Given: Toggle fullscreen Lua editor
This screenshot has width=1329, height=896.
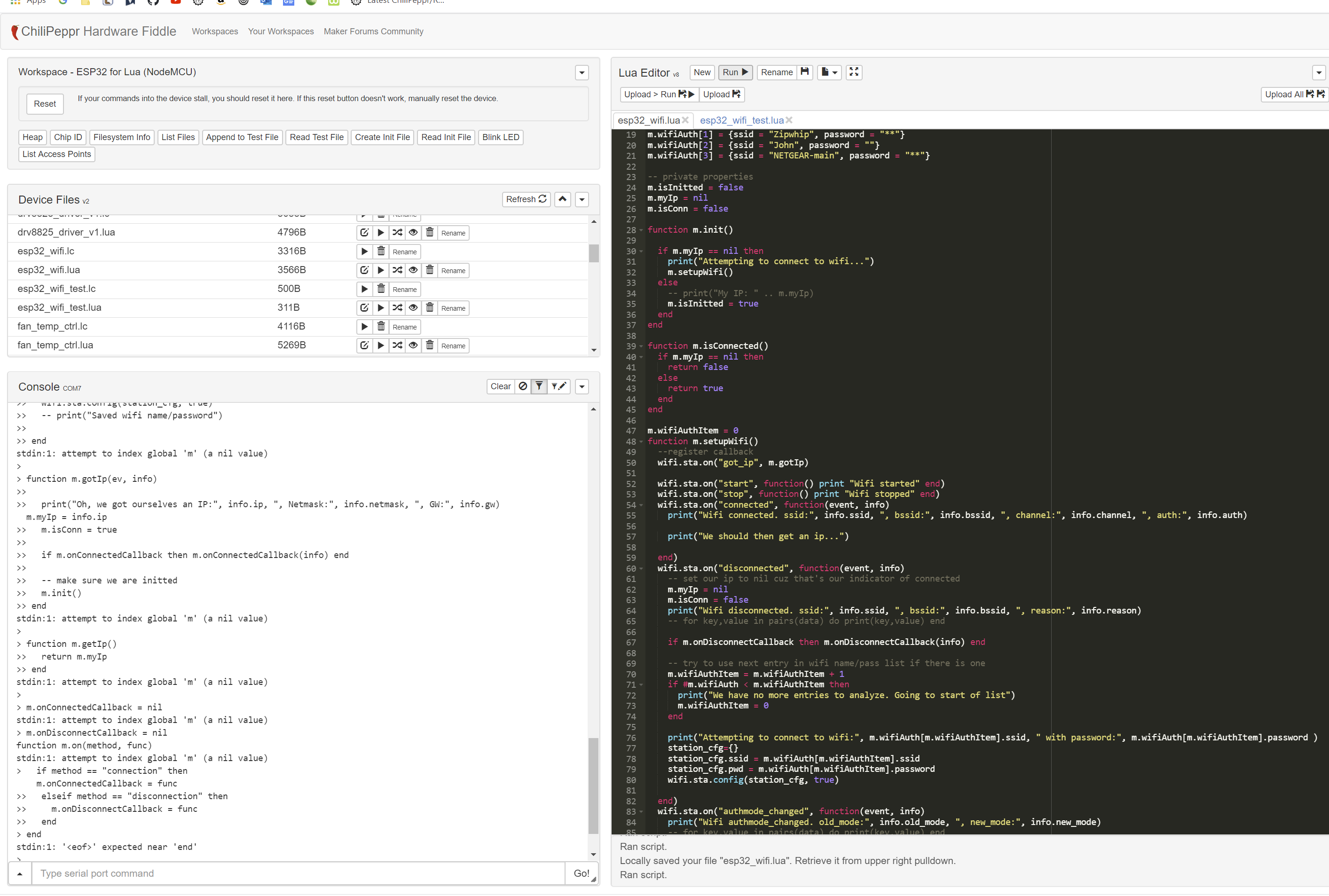Looking at the screenshot, I should (x=854, y=72).
